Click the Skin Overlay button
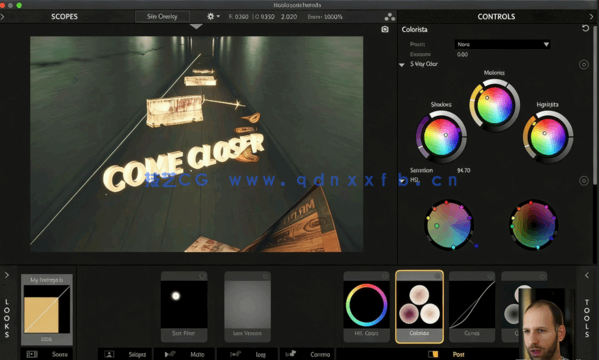 [162, 16]
